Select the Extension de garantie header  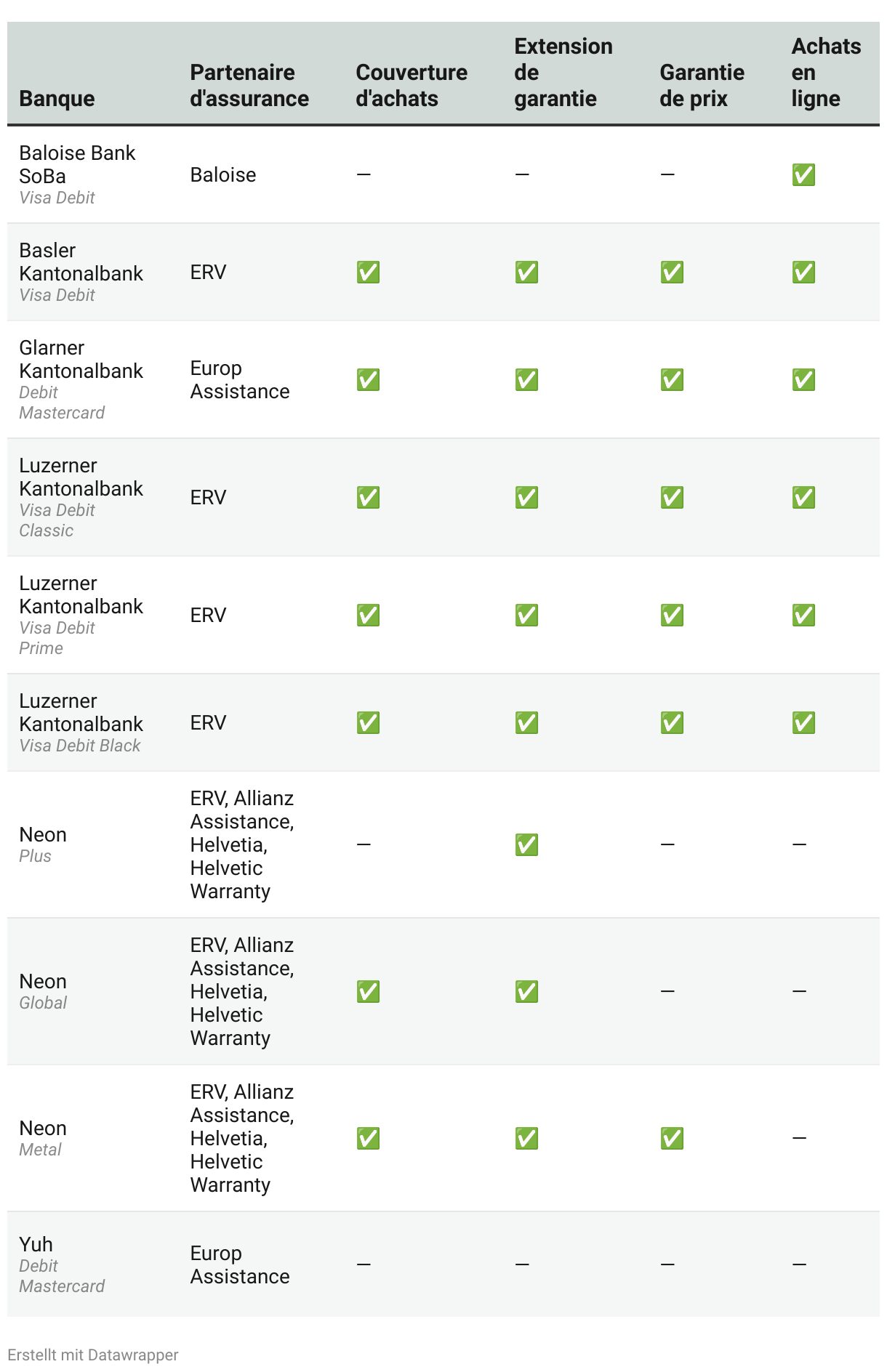click(563, 73)
